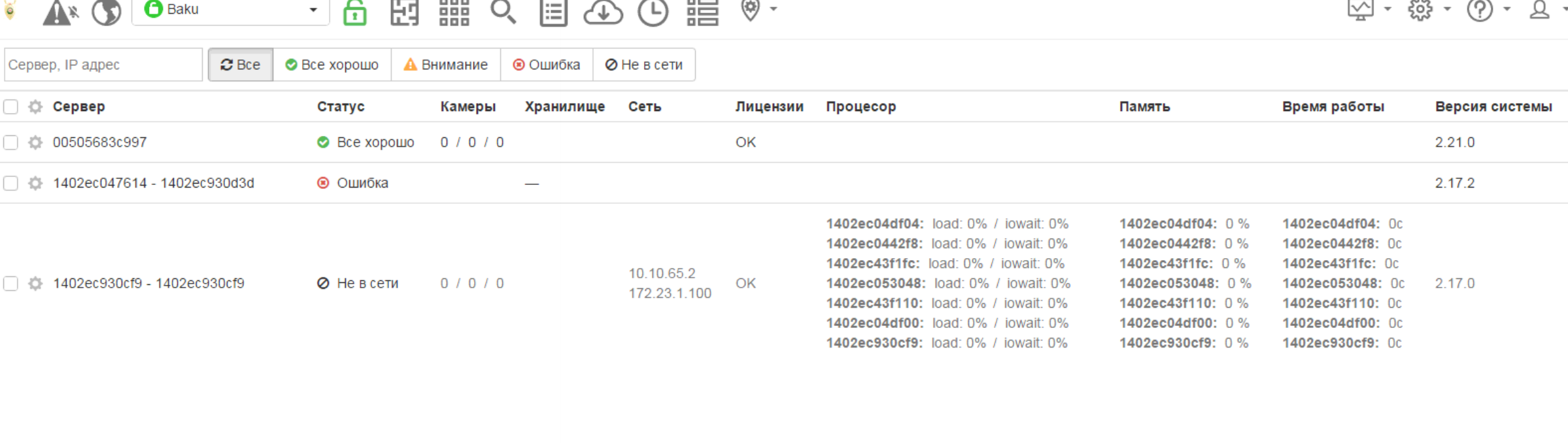1568x443 pixels.
Task: Filter by 'Внимание' status
Action: pos(446,65)
